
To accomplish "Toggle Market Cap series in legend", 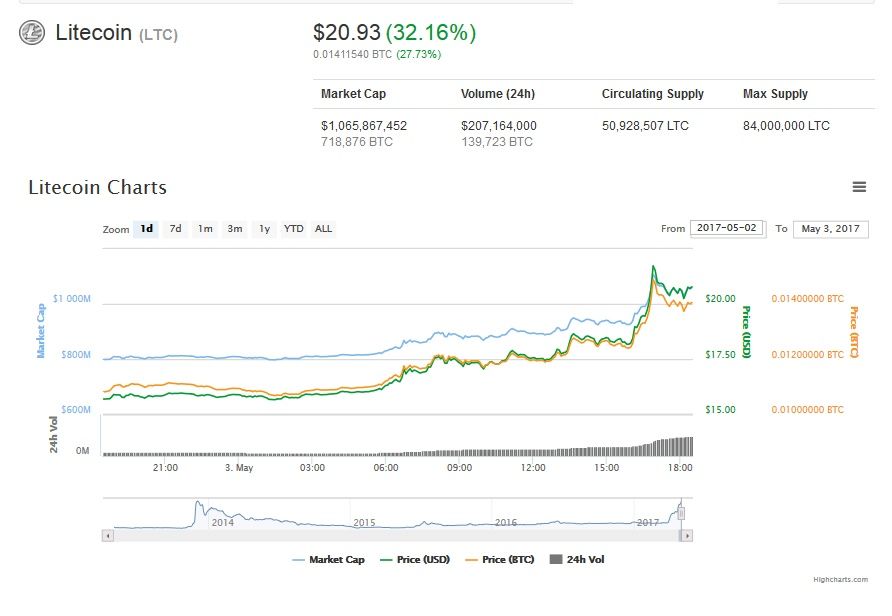I will pyautogui.click(x=328, y=560).
